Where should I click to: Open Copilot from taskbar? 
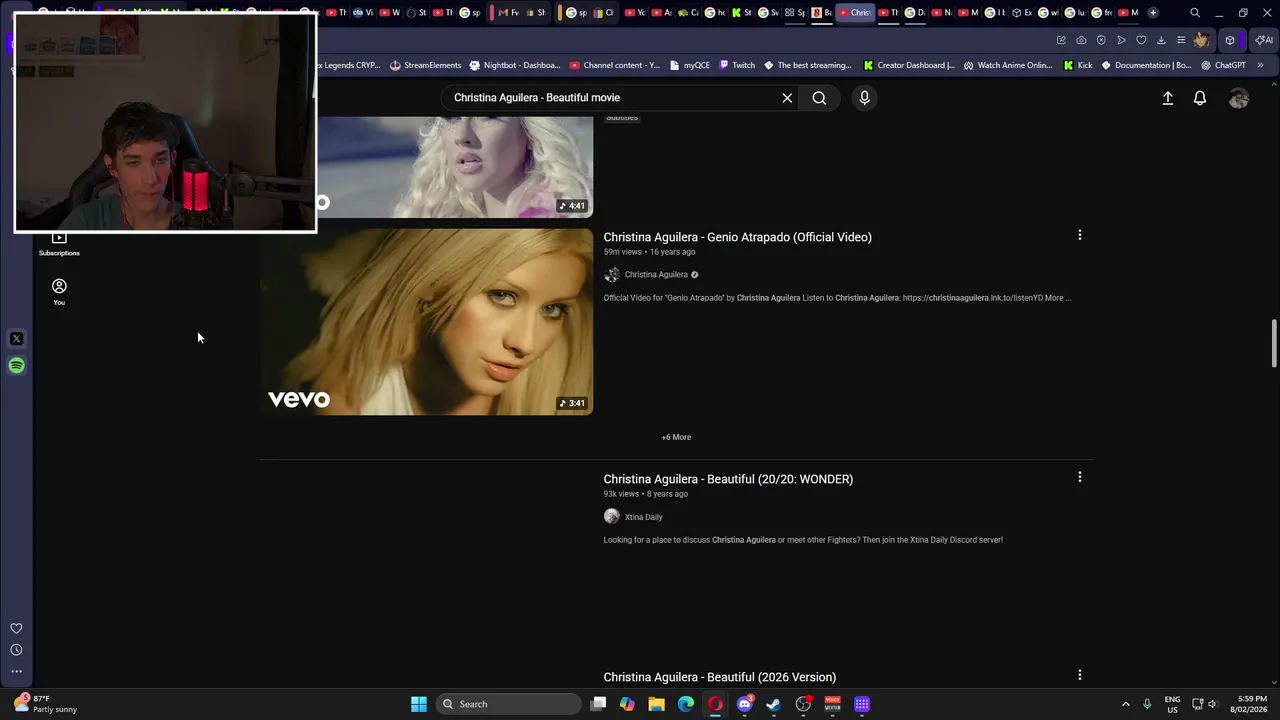point(627,704)
